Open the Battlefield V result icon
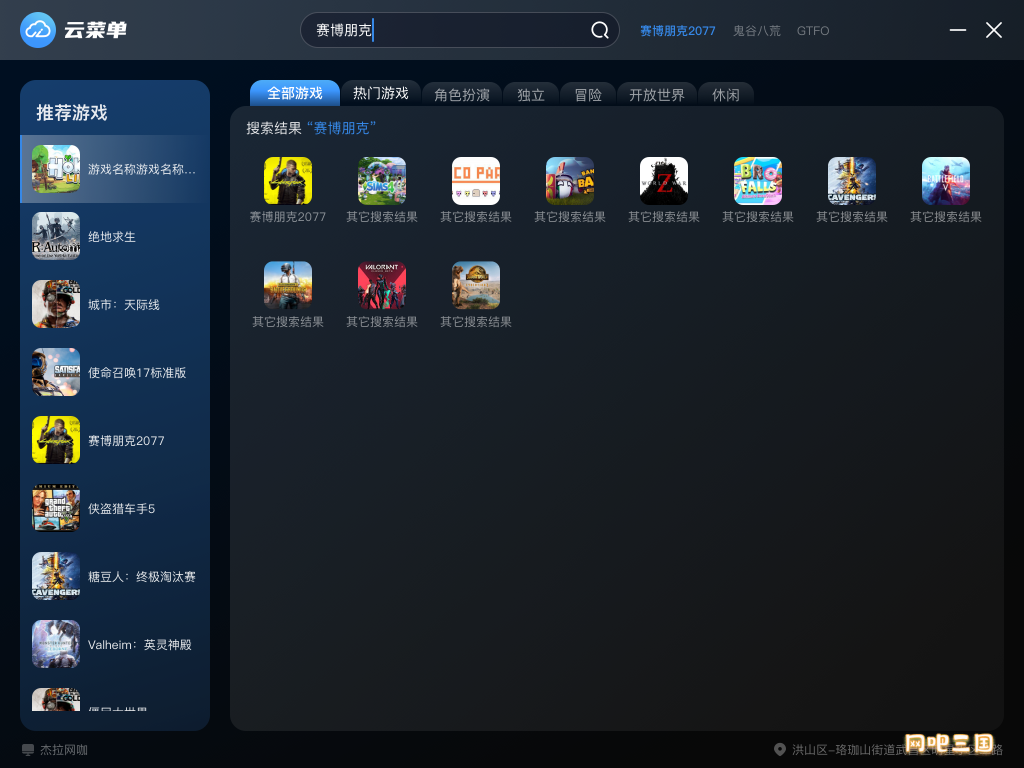1024x768 pixels. tap(946, 181)
